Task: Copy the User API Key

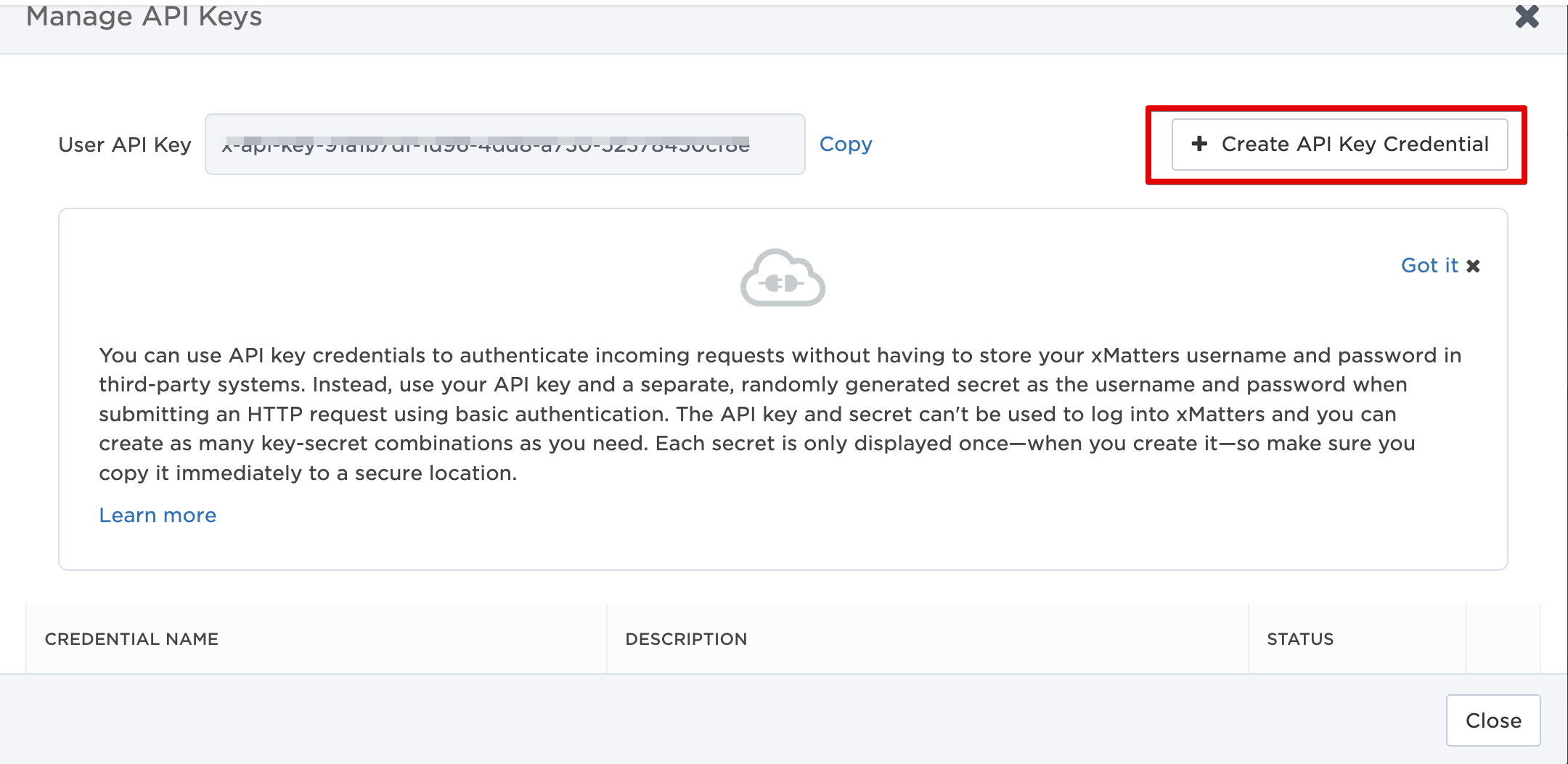Action: coord(845,145)
